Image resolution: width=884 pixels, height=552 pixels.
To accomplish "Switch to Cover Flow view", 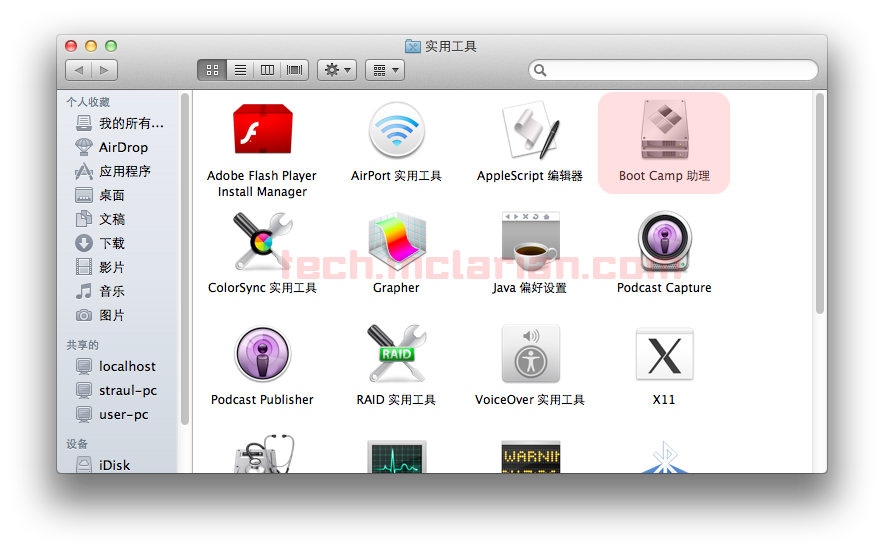I will click(x=294, y=70).
